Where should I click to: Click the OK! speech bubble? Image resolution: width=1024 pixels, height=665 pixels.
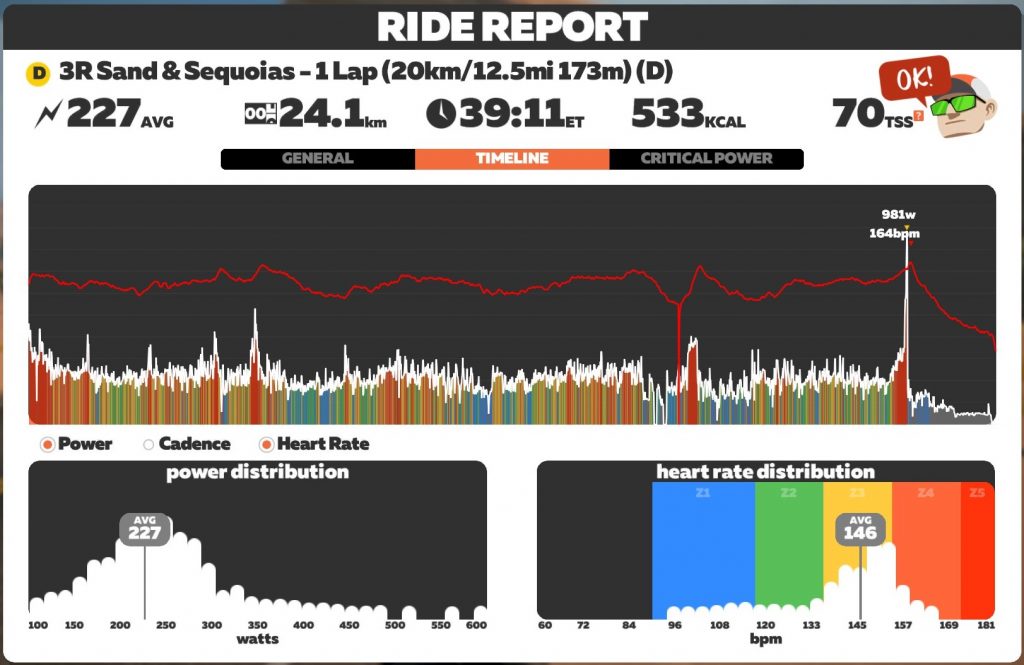914,80
